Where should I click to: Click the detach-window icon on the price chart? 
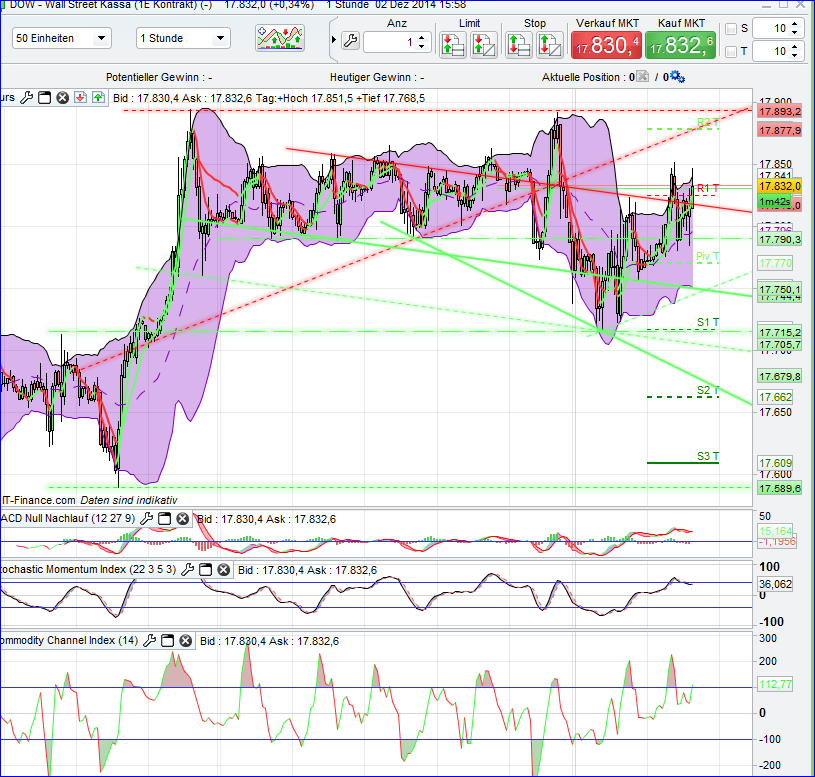[43, 97]
